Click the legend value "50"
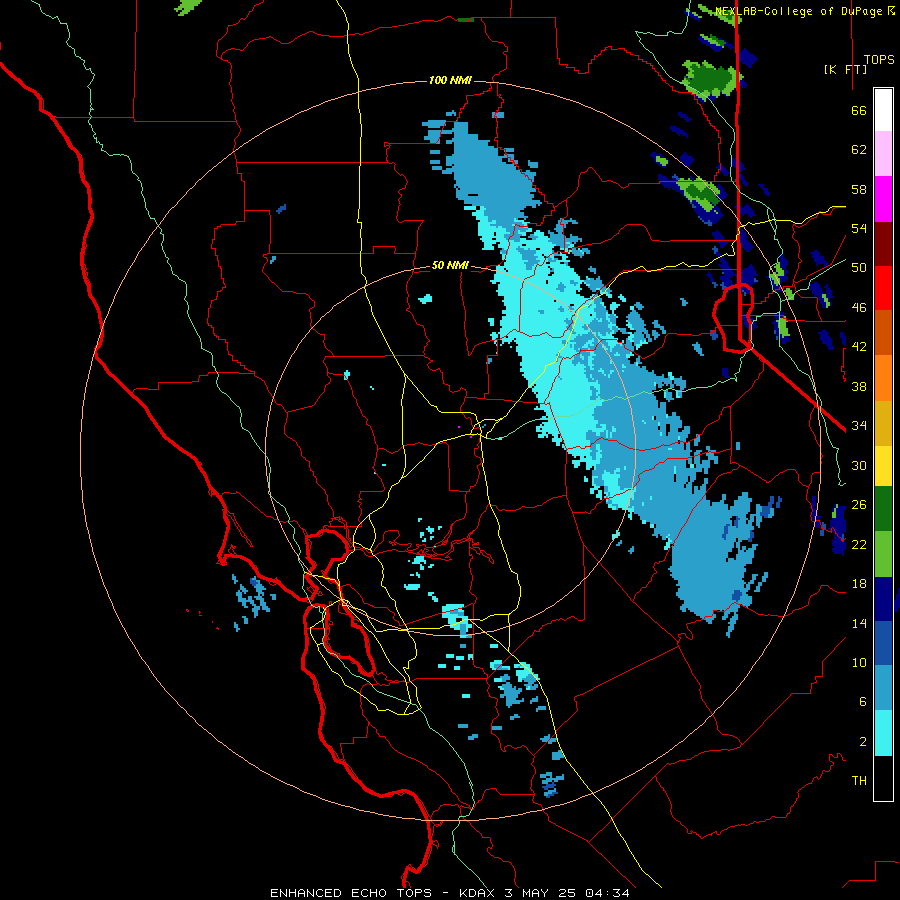 [x=859, y=268]
